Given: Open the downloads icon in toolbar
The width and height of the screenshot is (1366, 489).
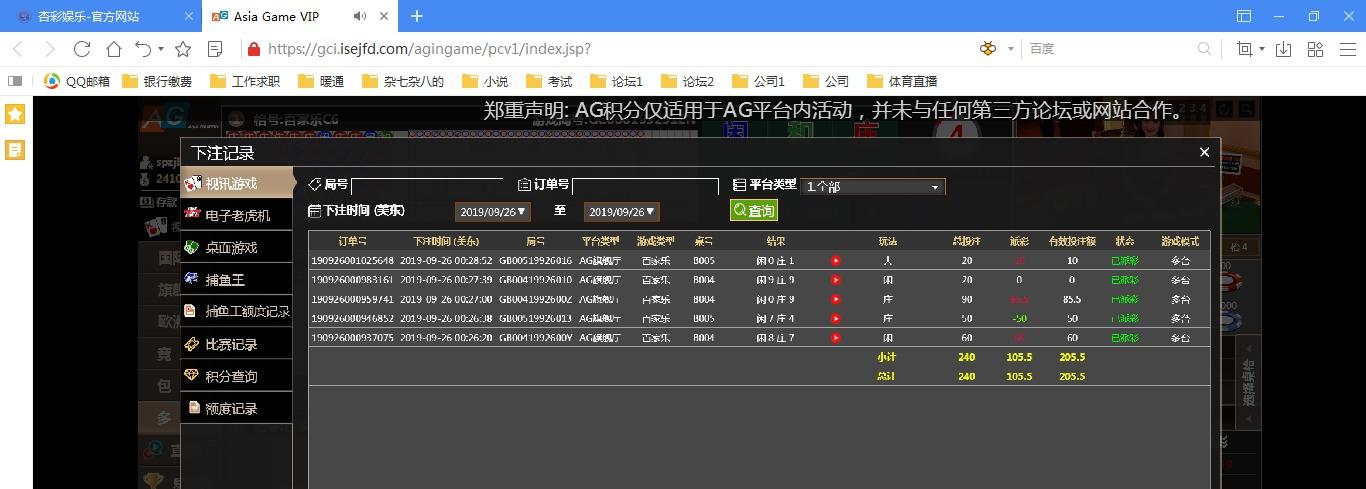Looking at the screenshot, I should point(1284,48).
